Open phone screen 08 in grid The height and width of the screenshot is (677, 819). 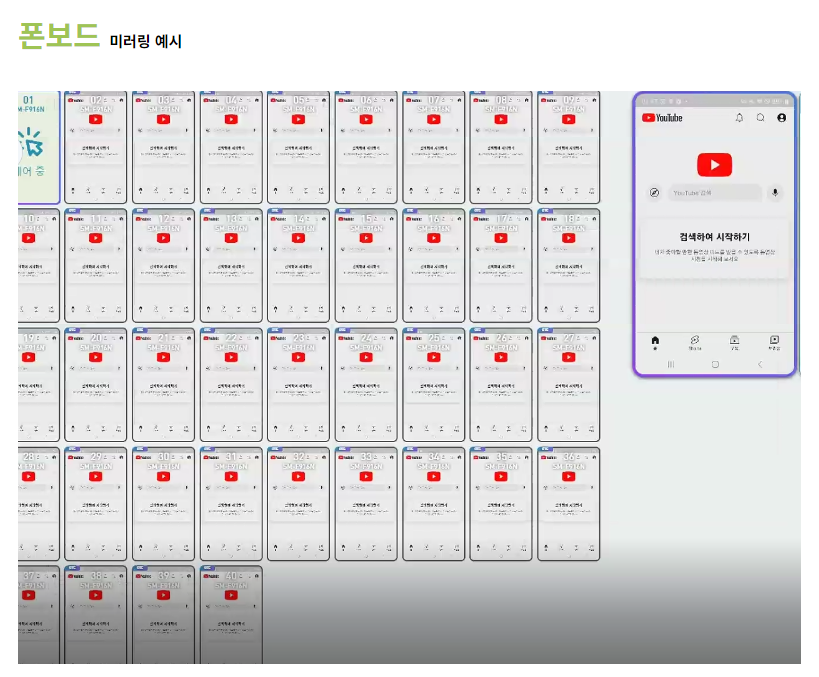pos(501,147)
